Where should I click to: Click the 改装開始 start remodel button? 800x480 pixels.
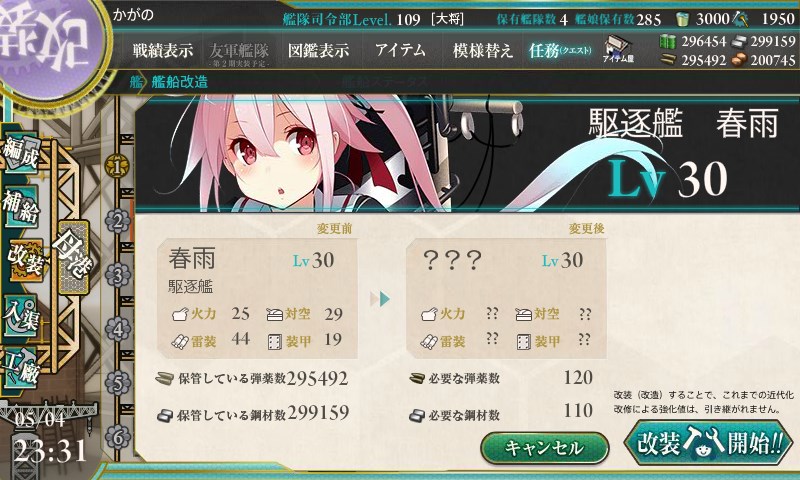[709, 442]
